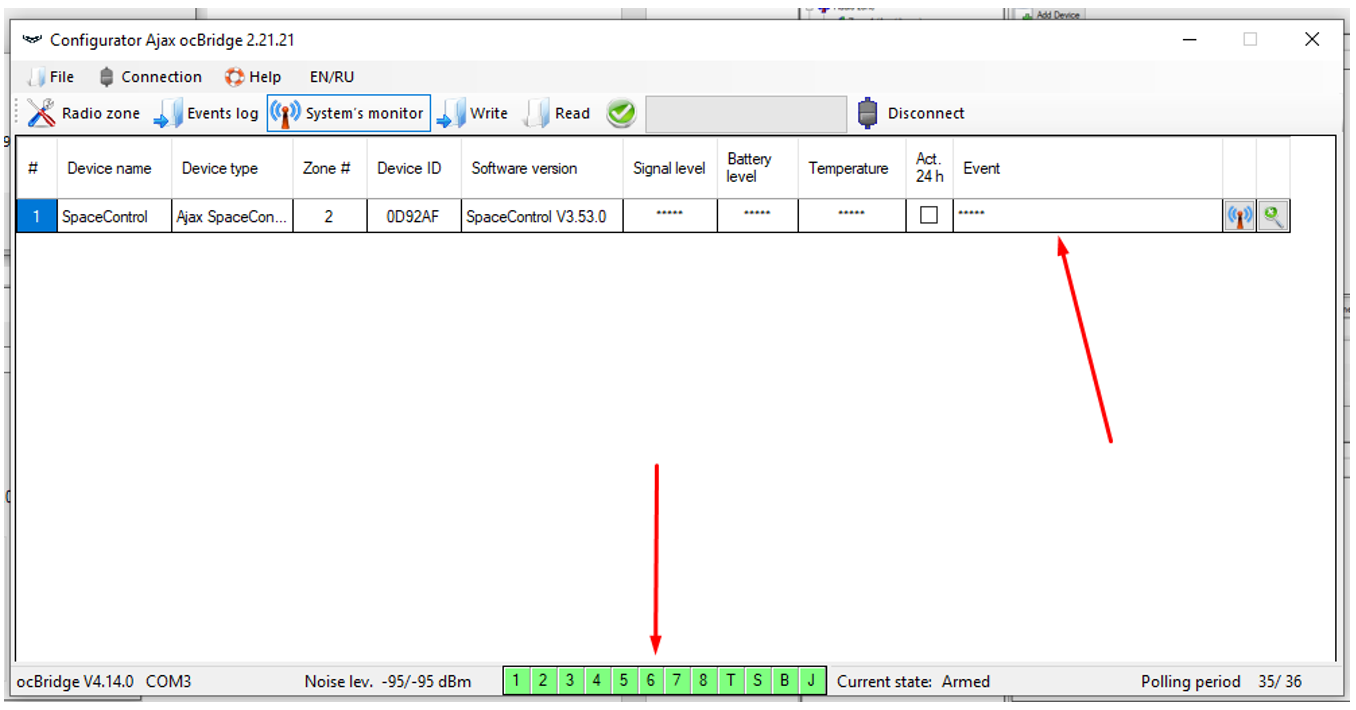Open the File menu

tap(52, 77)
